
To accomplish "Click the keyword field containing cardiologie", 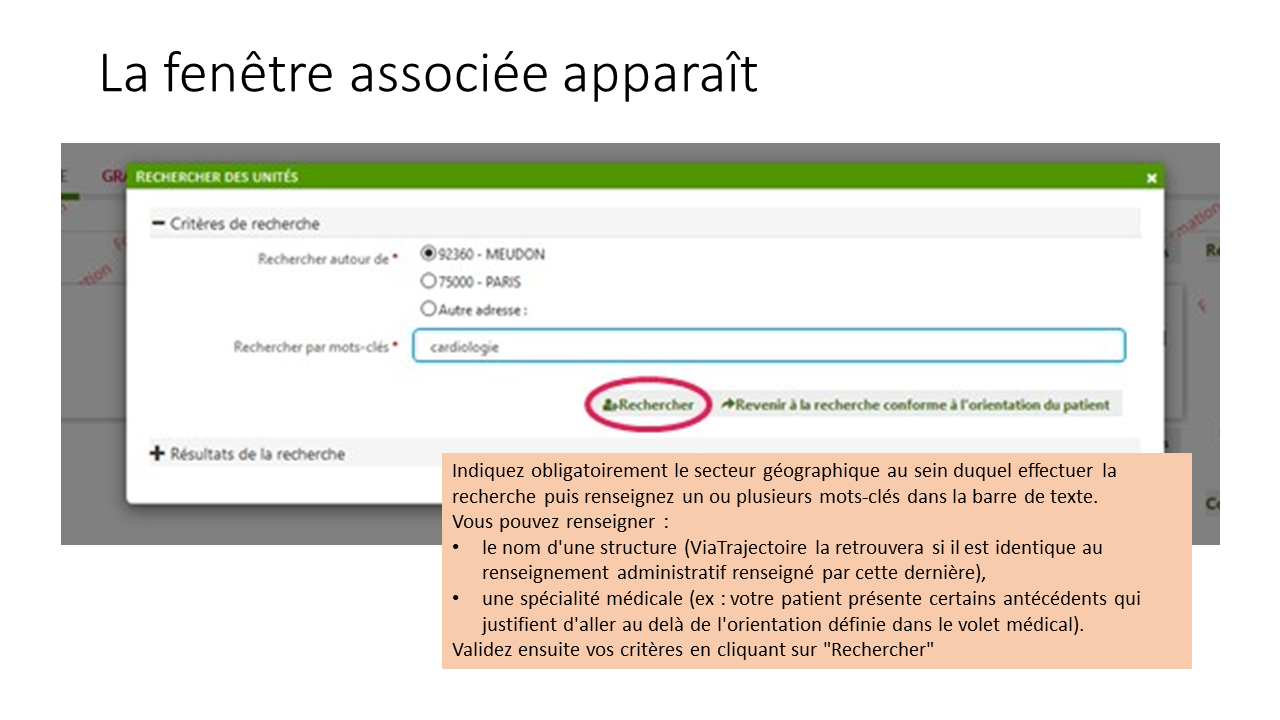I will [768, 346].
